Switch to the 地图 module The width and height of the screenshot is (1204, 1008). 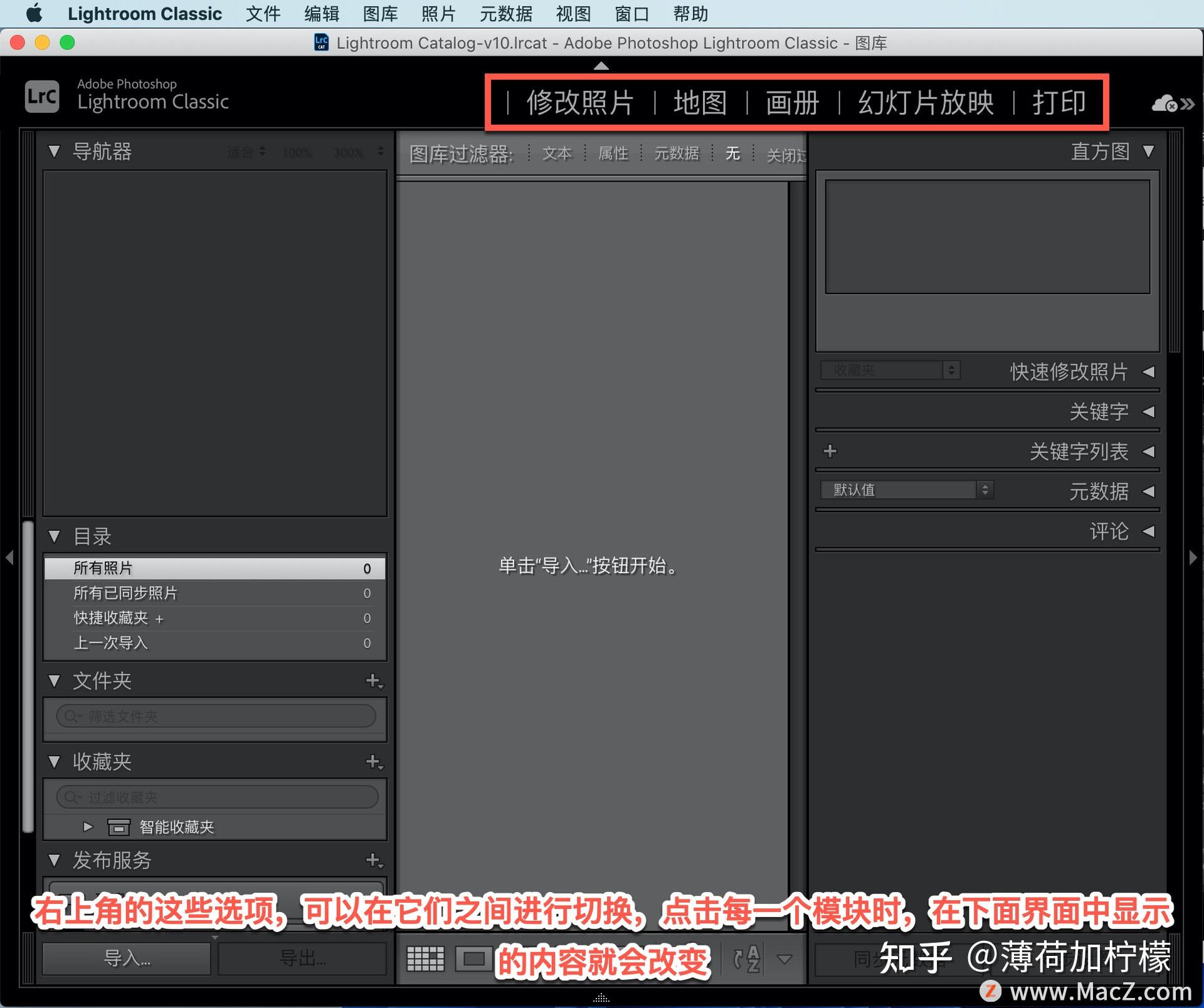(x=700, y=103)
